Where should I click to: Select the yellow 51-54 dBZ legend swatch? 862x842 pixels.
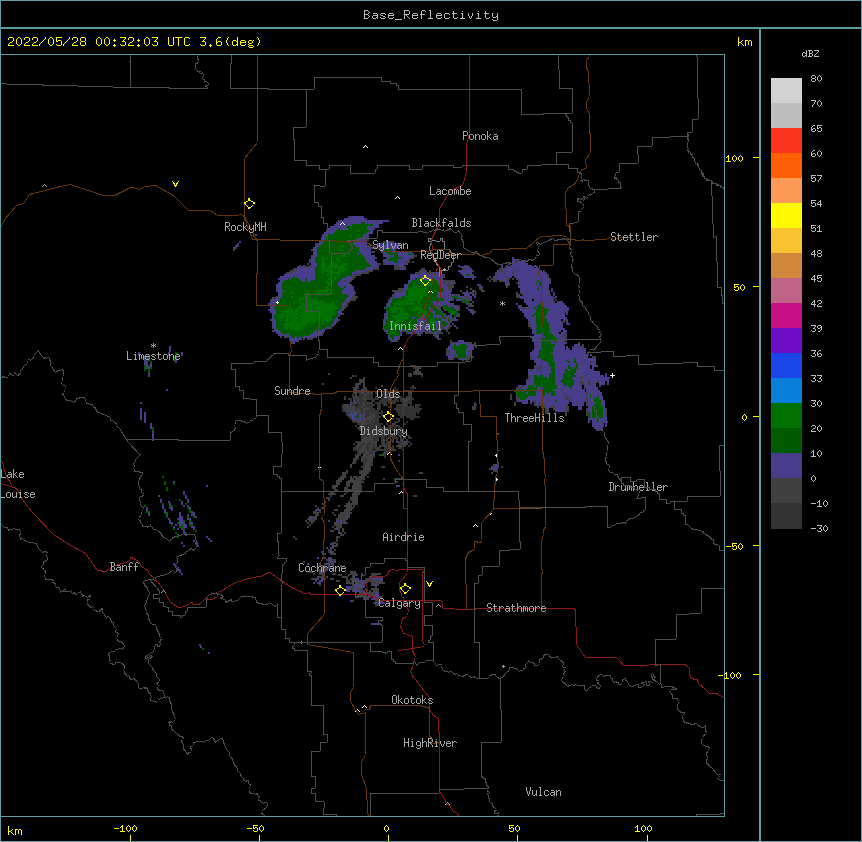coord(786,215)
